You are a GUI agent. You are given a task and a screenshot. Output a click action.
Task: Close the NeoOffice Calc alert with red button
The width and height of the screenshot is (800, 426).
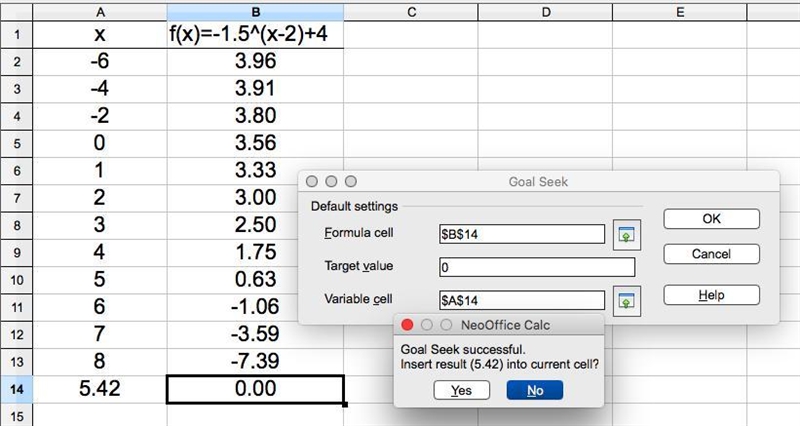point(407,325)
